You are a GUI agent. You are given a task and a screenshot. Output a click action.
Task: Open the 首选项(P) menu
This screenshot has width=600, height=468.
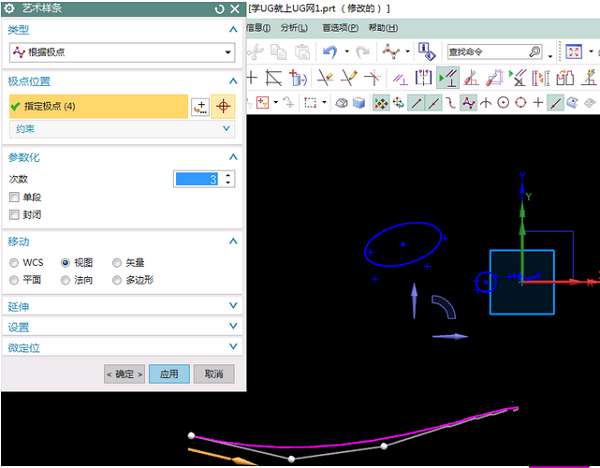click(x=342, y=28)
